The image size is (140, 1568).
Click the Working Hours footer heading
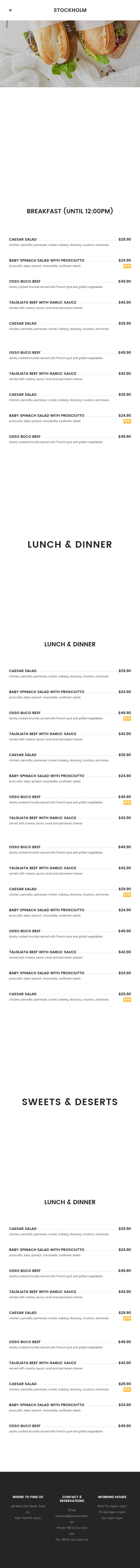click(112, 1497)
